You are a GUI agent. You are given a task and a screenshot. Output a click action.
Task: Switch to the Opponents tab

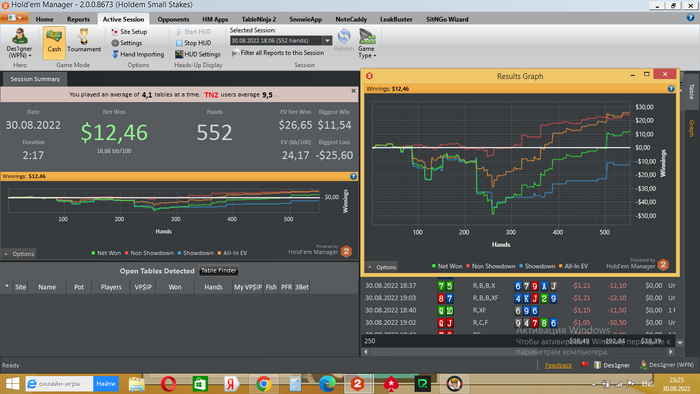tap(173, 19)
